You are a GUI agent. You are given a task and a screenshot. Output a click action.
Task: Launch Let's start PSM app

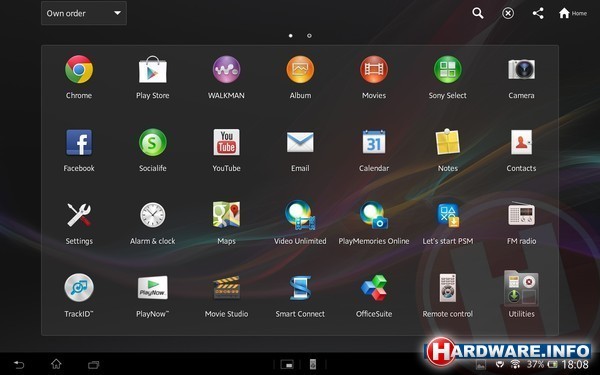[448, 215]
